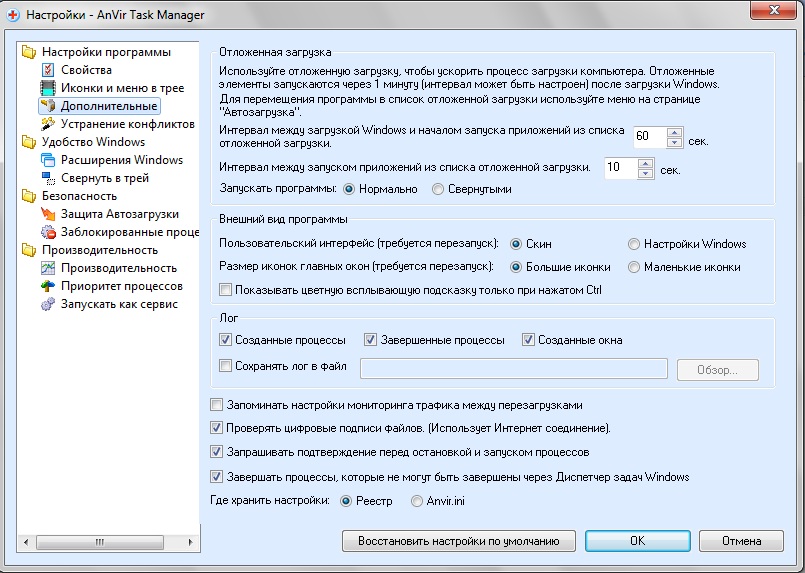Select Приоритет процессов in the tree
Image resolution: width=805 pixels, height=573 pixels.
pos(122,286)
